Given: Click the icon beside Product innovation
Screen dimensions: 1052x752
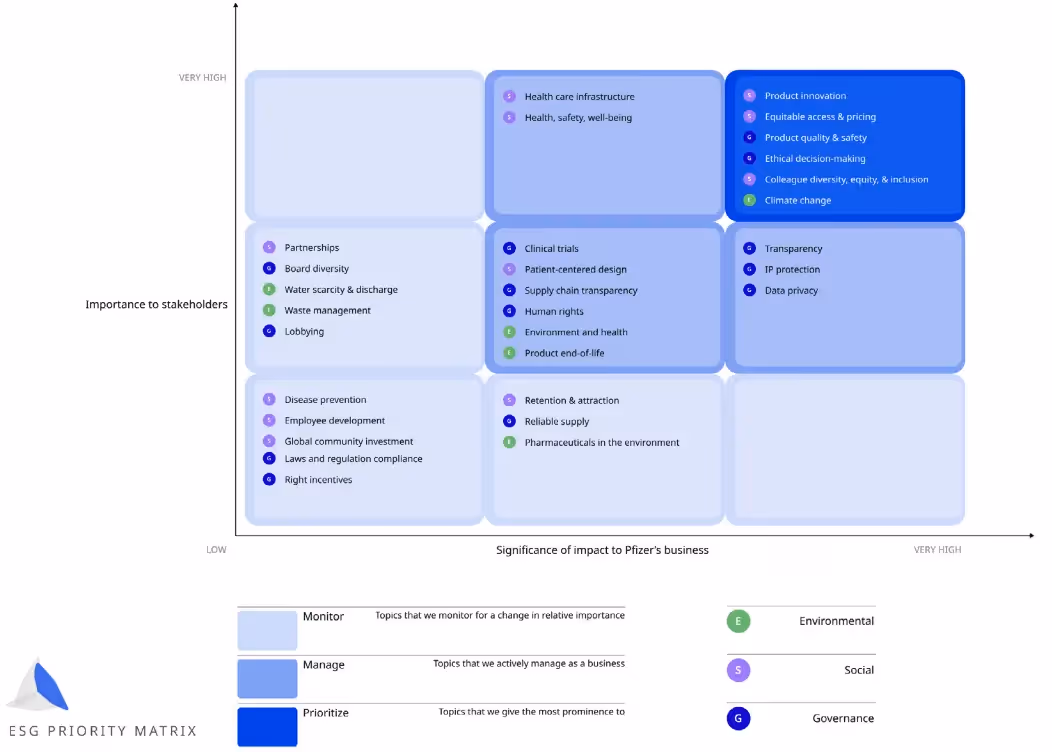Looking at the screenshot, I should [x=749, y=96].
